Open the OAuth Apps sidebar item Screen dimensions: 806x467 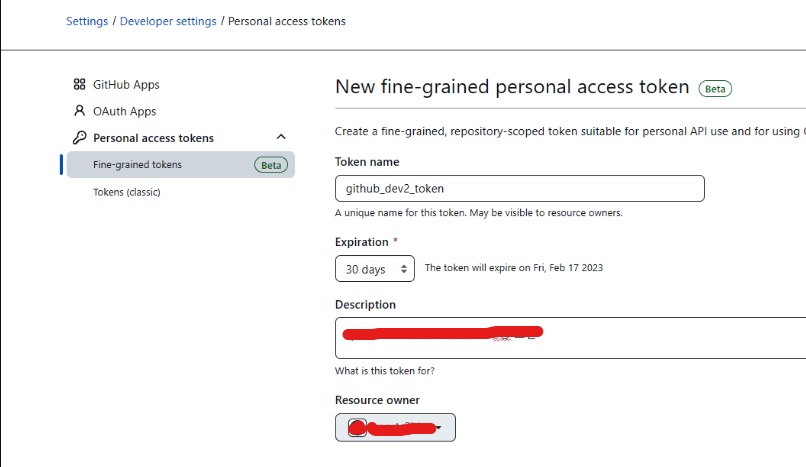[x=124, y=111]
